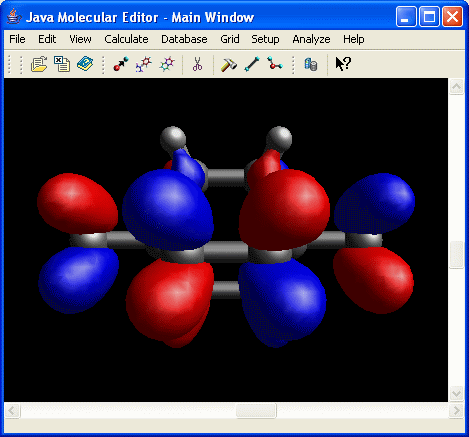Screen dimensions: 469x437
Task: Click the vertical scrollbar down arrow
Action: point(456,394)
